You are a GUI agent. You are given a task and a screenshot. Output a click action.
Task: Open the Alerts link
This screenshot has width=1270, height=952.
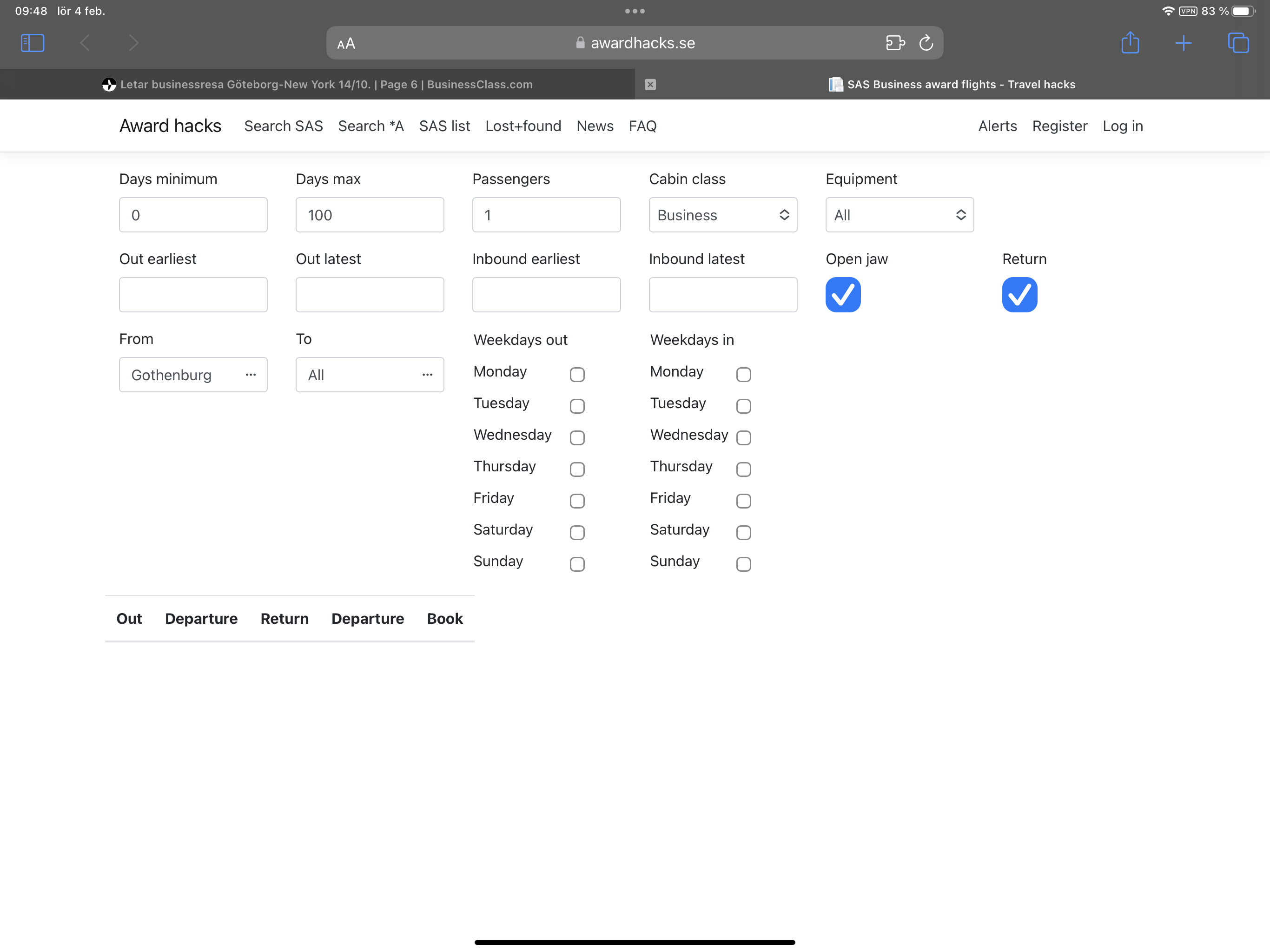pyautogui.click(x=997, y=126)
